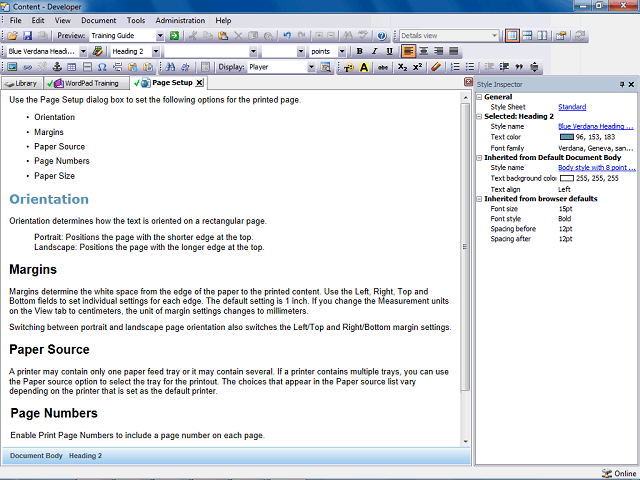The width and height of the screenshot is (640, 480).
Task: Click the Text background color white swatch
Action: pyautogui.click(x=567, y=178)
